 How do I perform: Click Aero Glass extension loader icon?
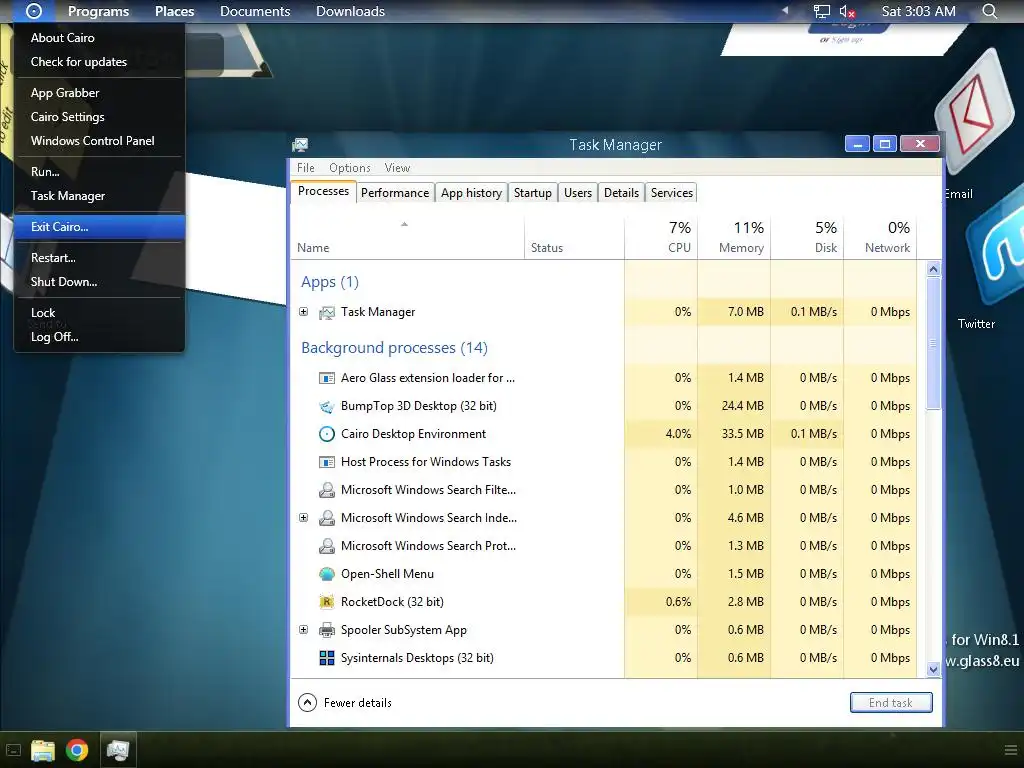click(327, 378)
